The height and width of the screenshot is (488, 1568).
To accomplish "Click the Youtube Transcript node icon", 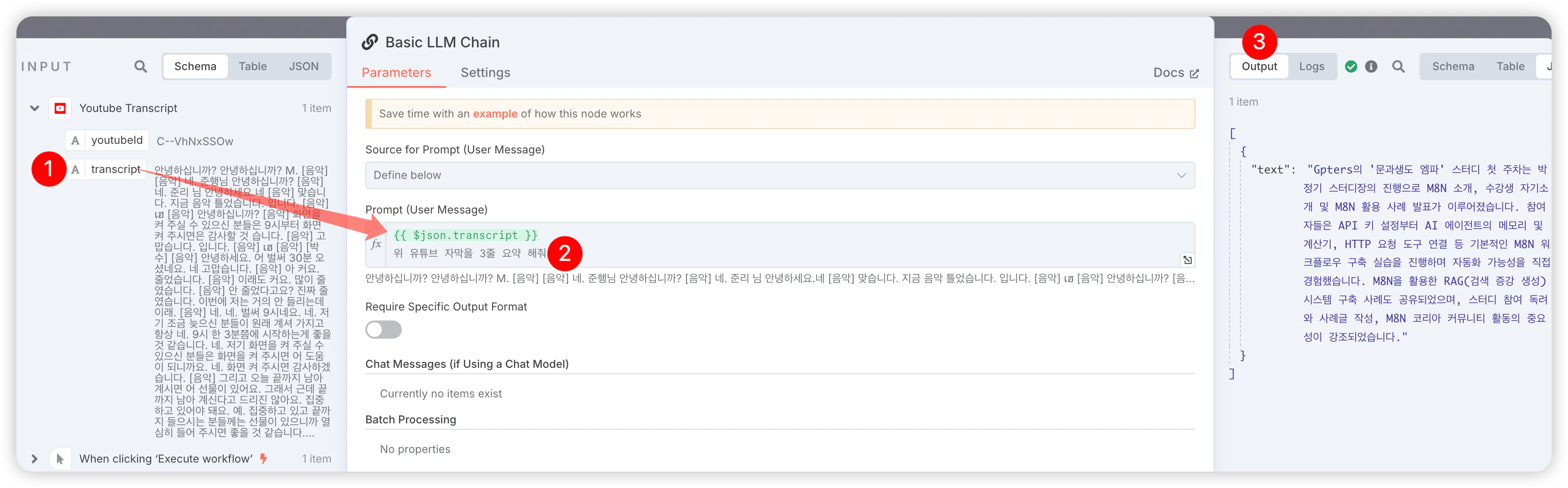I will pyautogui.click(x=60, y=108).
